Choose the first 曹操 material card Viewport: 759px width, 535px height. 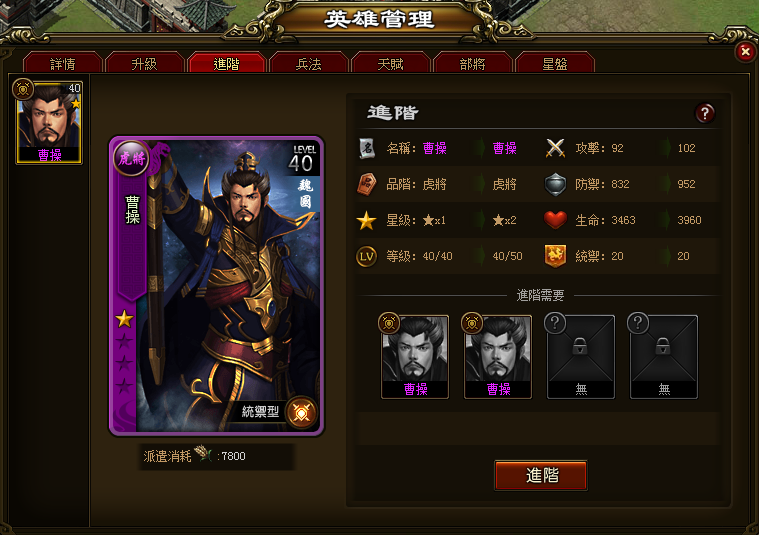point(415,357)
